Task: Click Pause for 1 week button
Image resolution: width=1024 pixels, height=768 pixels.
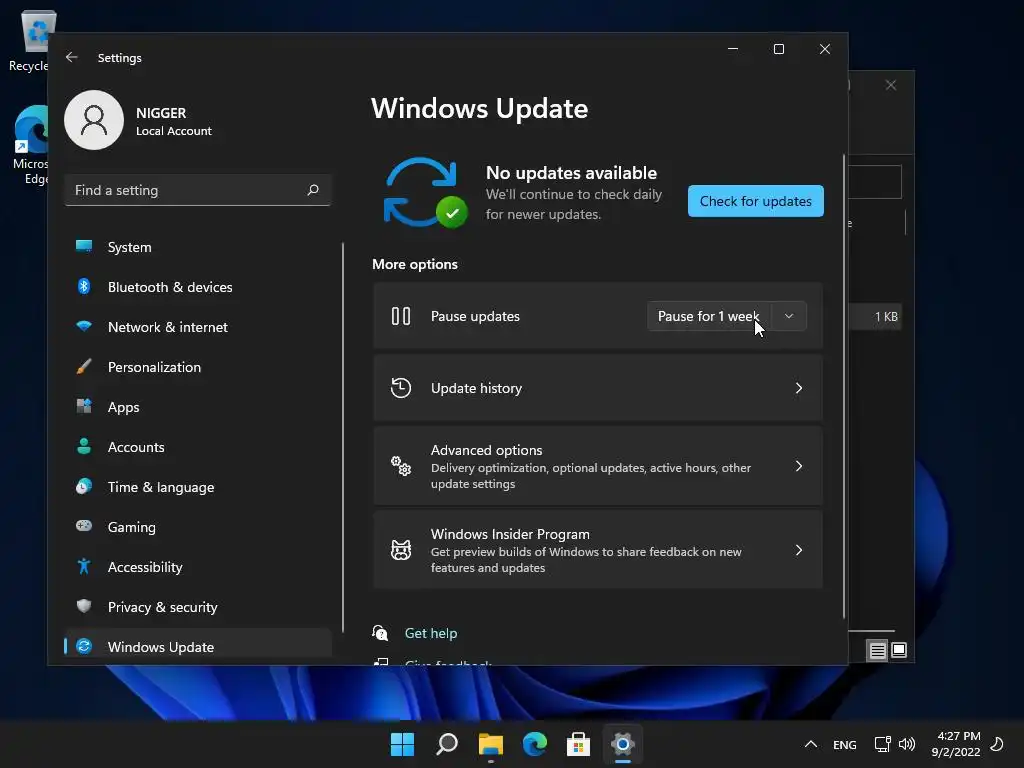Action: tap(709, 316)
